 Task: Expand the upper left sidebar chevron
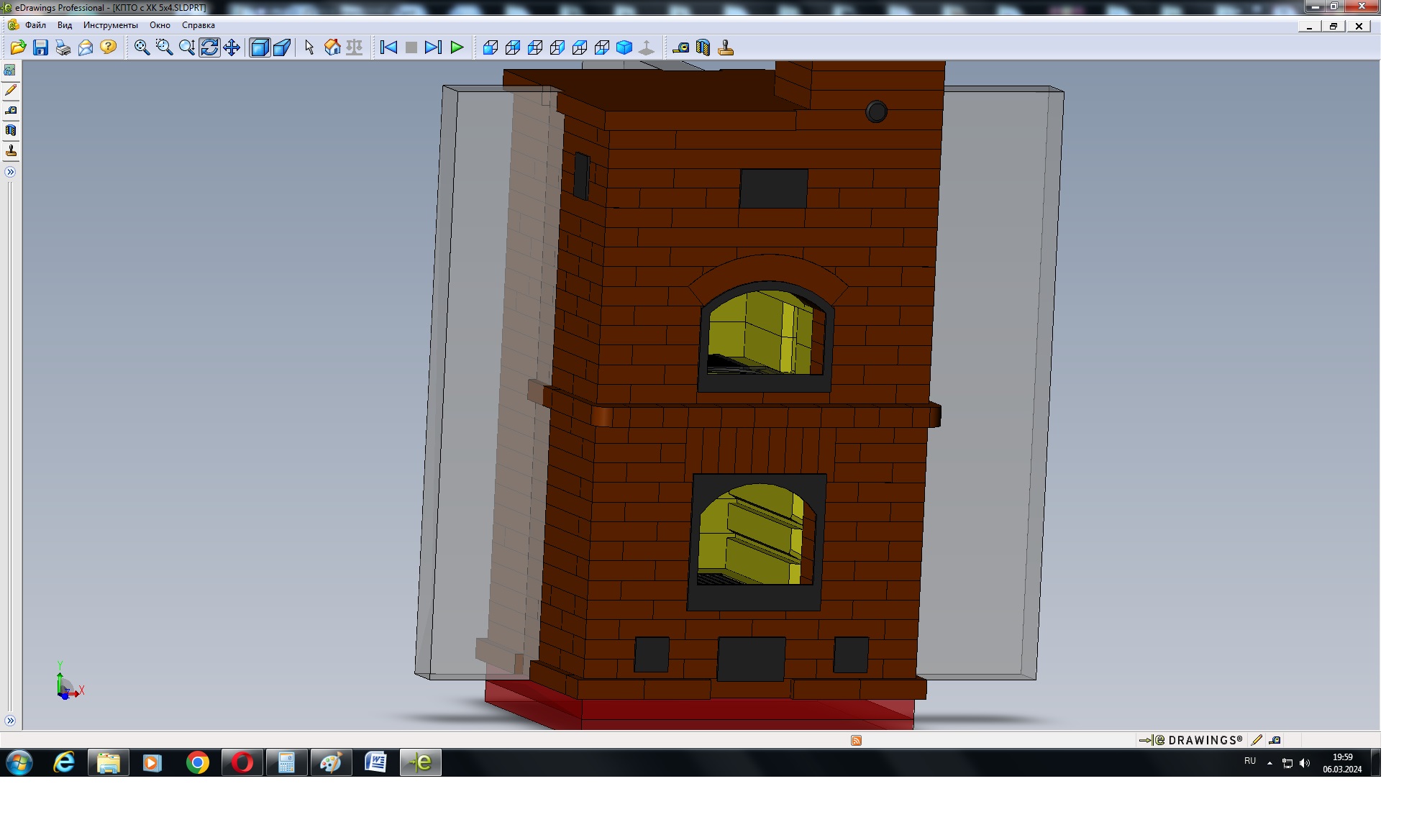tap(10, 172)
